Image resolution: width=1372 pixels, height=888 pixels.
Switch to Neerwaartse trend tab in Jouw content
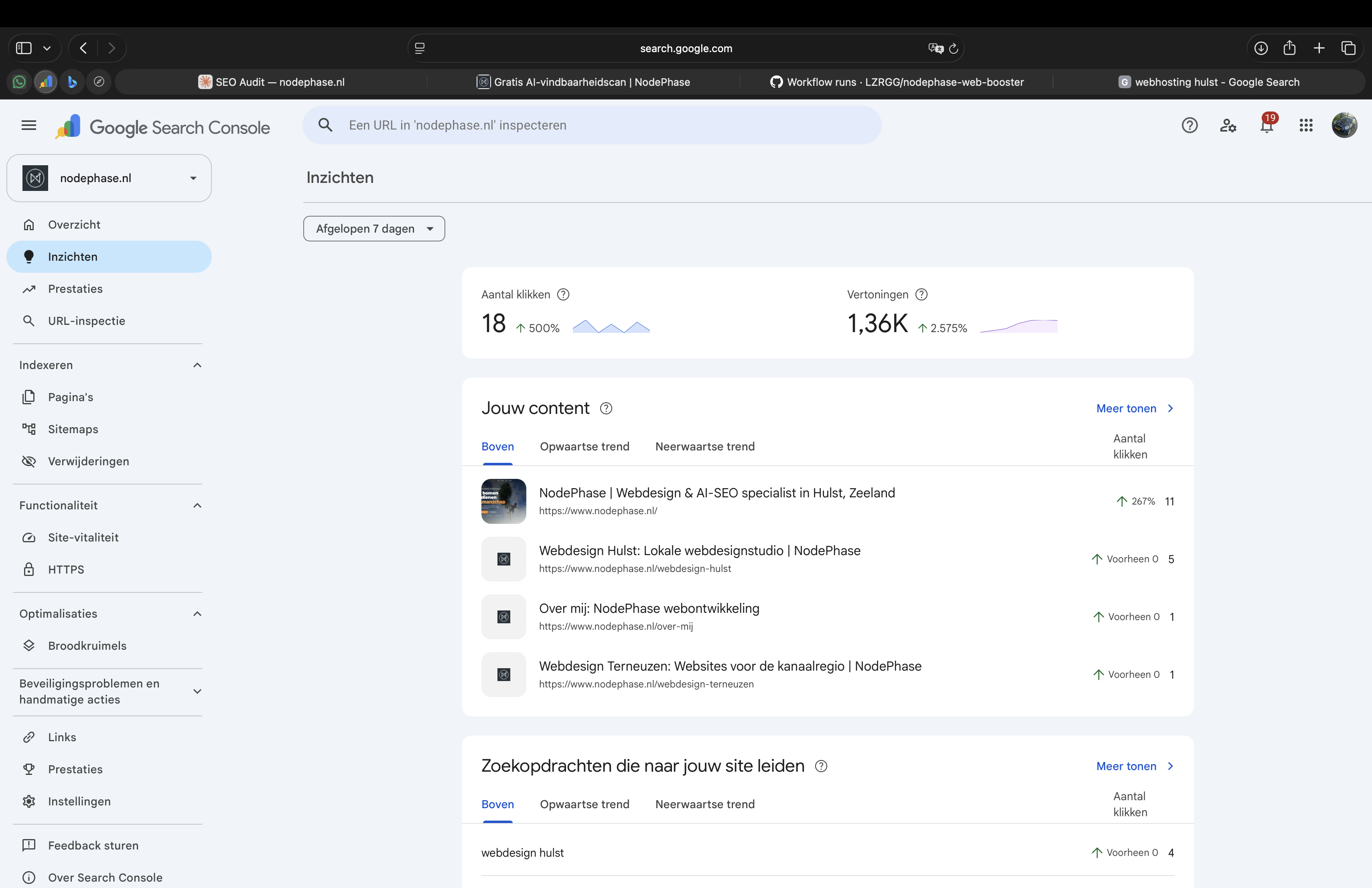(x=704, y=446)
